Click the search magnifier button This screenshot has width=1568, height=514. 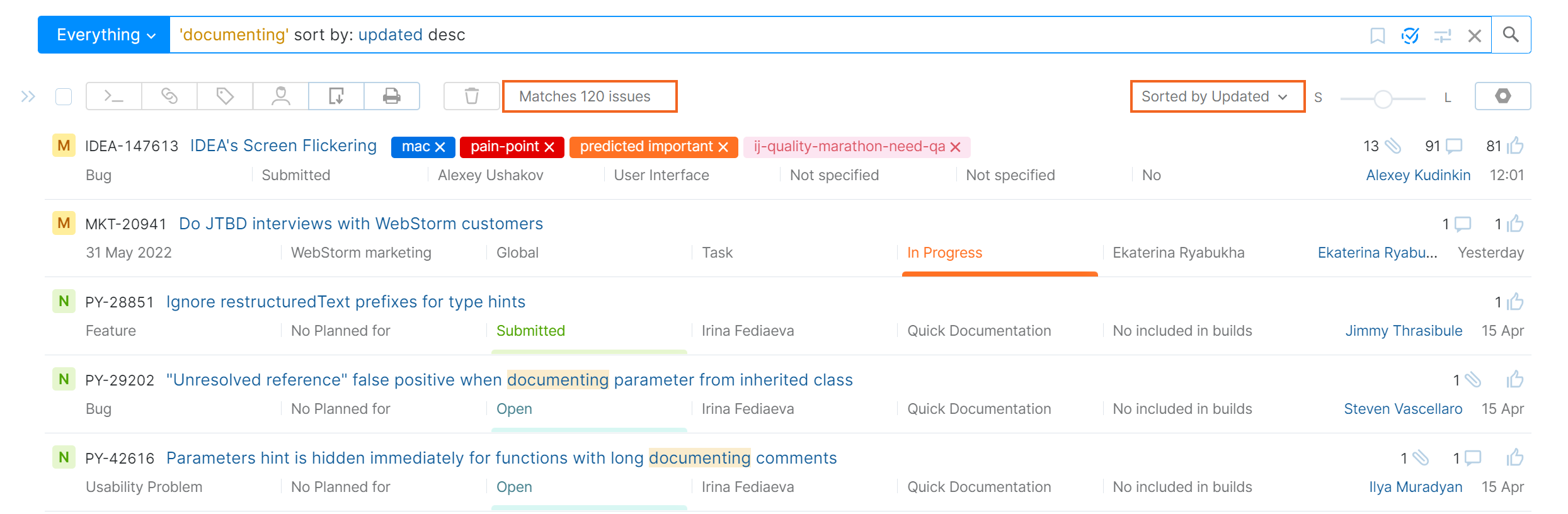tap(1511, 35)
